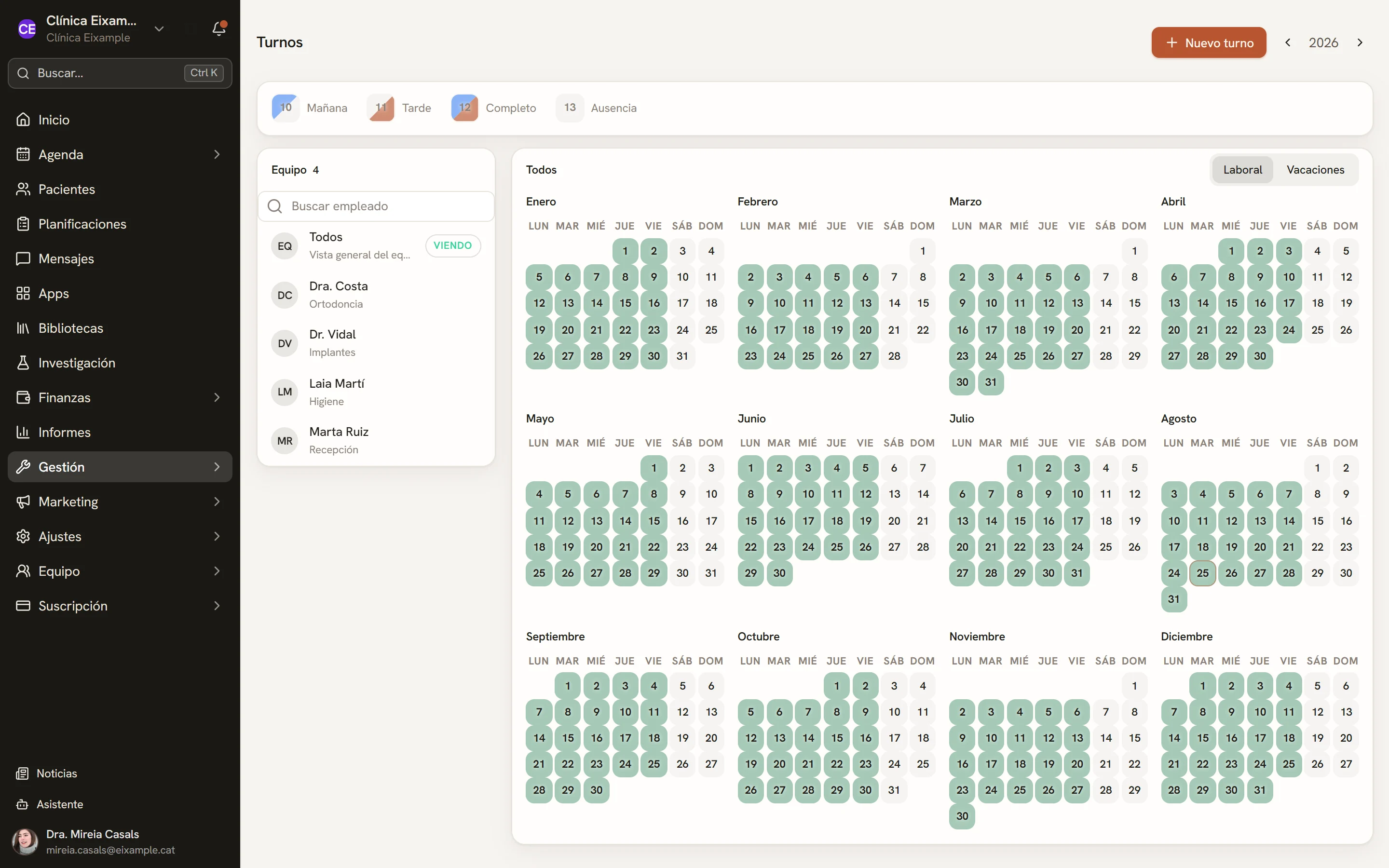
Task: Click the Apps grid icon
Action: [23, 293]
